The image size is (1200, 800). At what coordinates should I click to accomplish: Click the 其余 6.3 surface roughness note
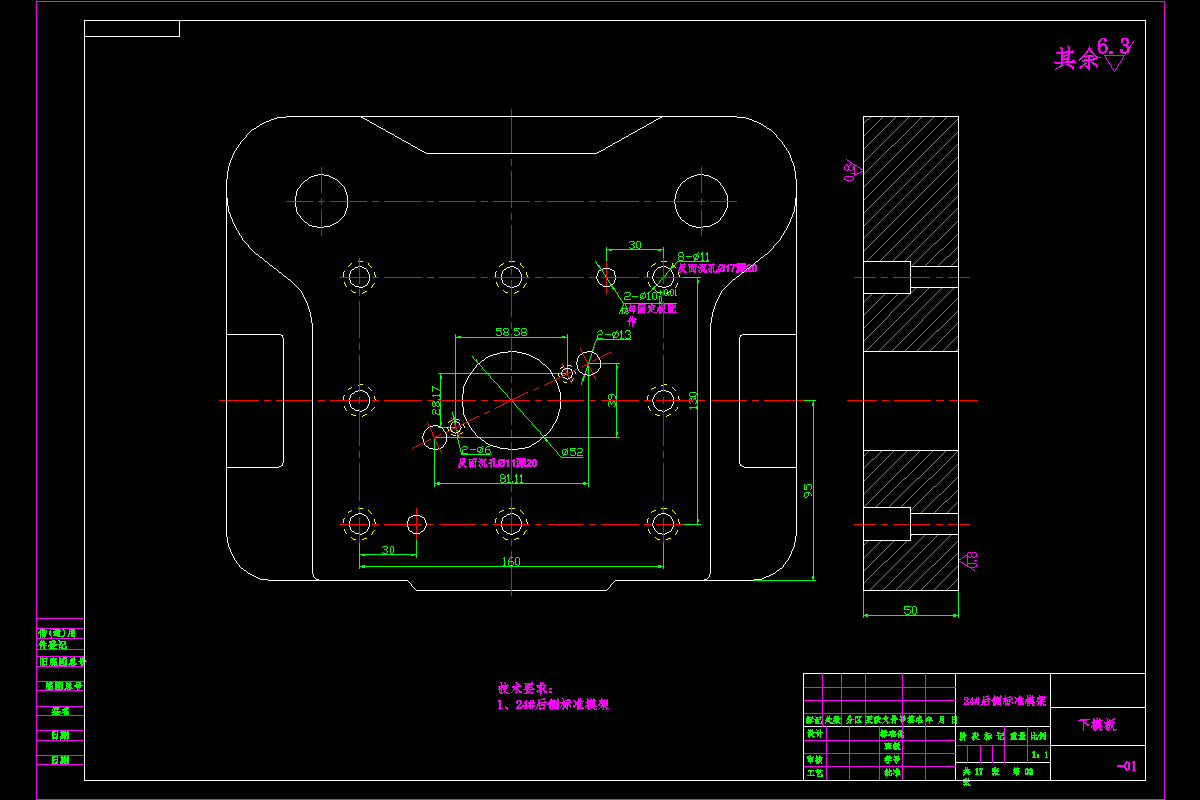[x=1092, y=55]
